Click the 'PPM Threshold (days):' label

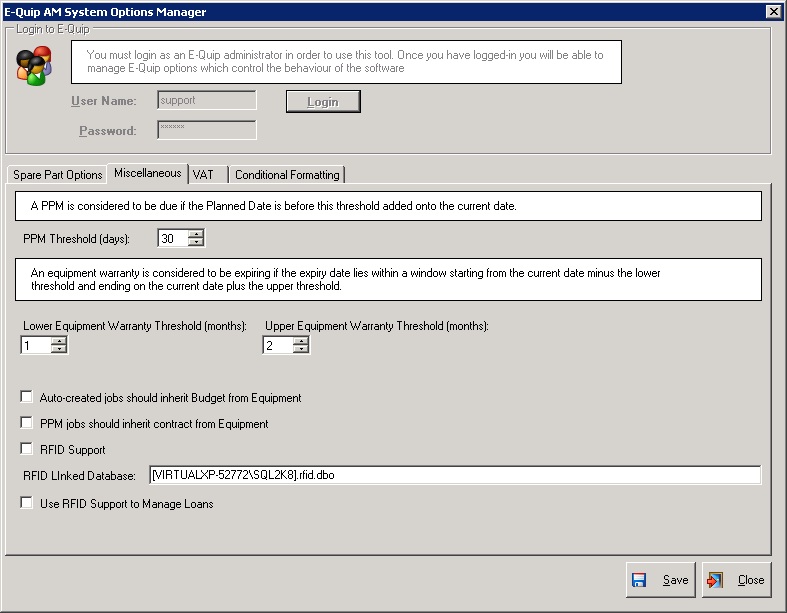tap(76, 239)
